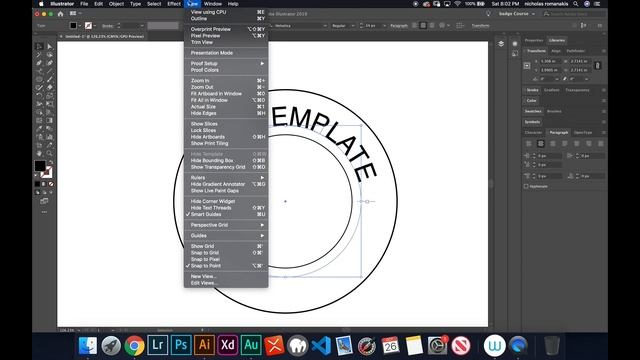The width and height of the screenshot is (640, 360).
Task: Switch to the Pathfinder panel tab
Action: point(576,51)
